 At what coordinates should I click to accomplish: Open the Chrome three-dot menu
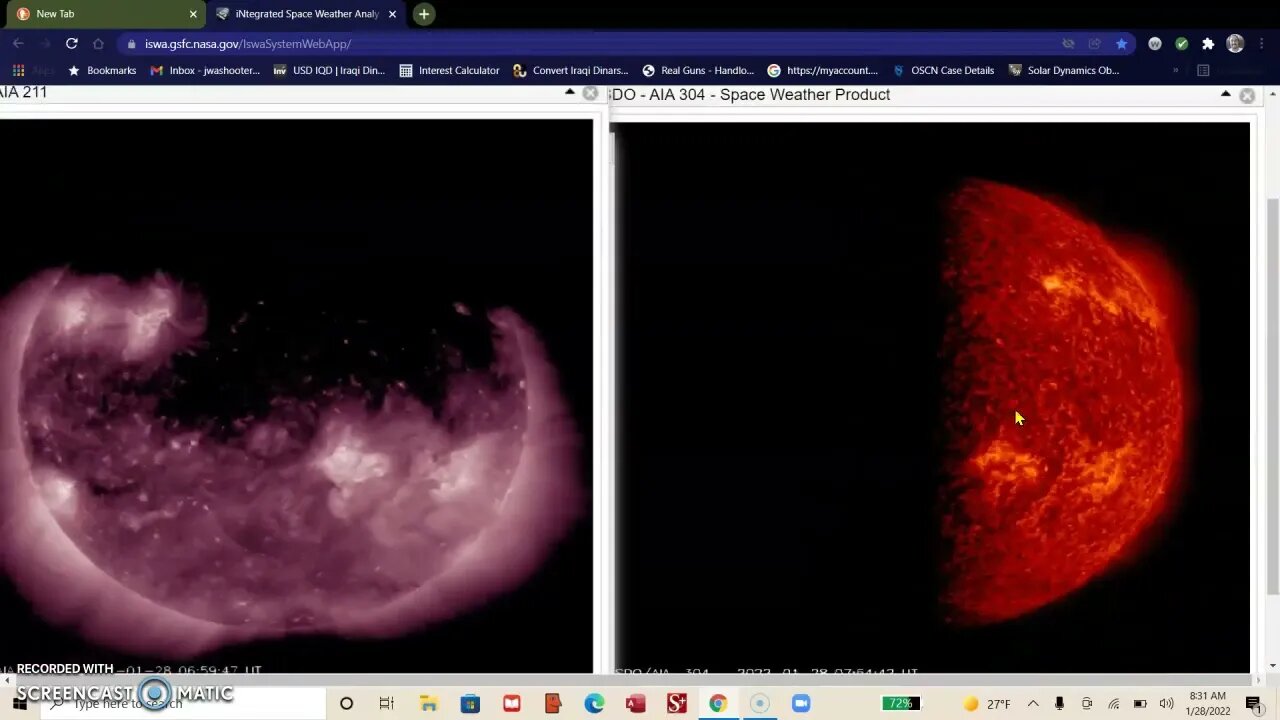coord(1262,44)
